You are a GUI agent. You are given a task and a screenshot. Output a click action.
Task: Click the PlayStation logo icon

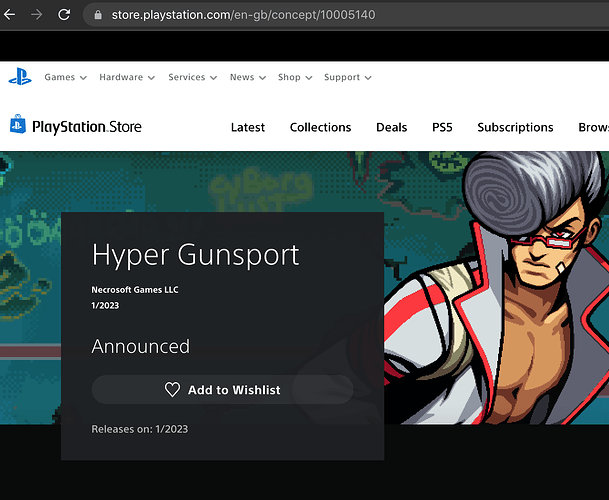[20, 77]
